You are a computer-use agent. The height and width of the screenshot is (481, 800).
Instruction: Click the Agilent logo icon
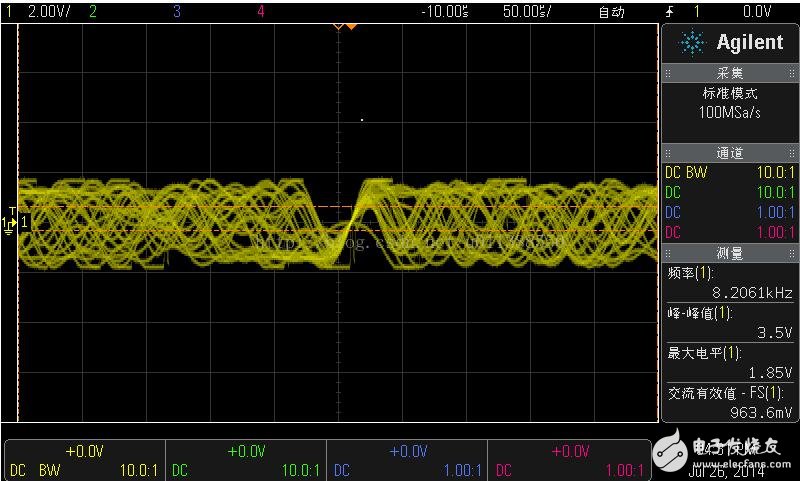tap(691, 42)
